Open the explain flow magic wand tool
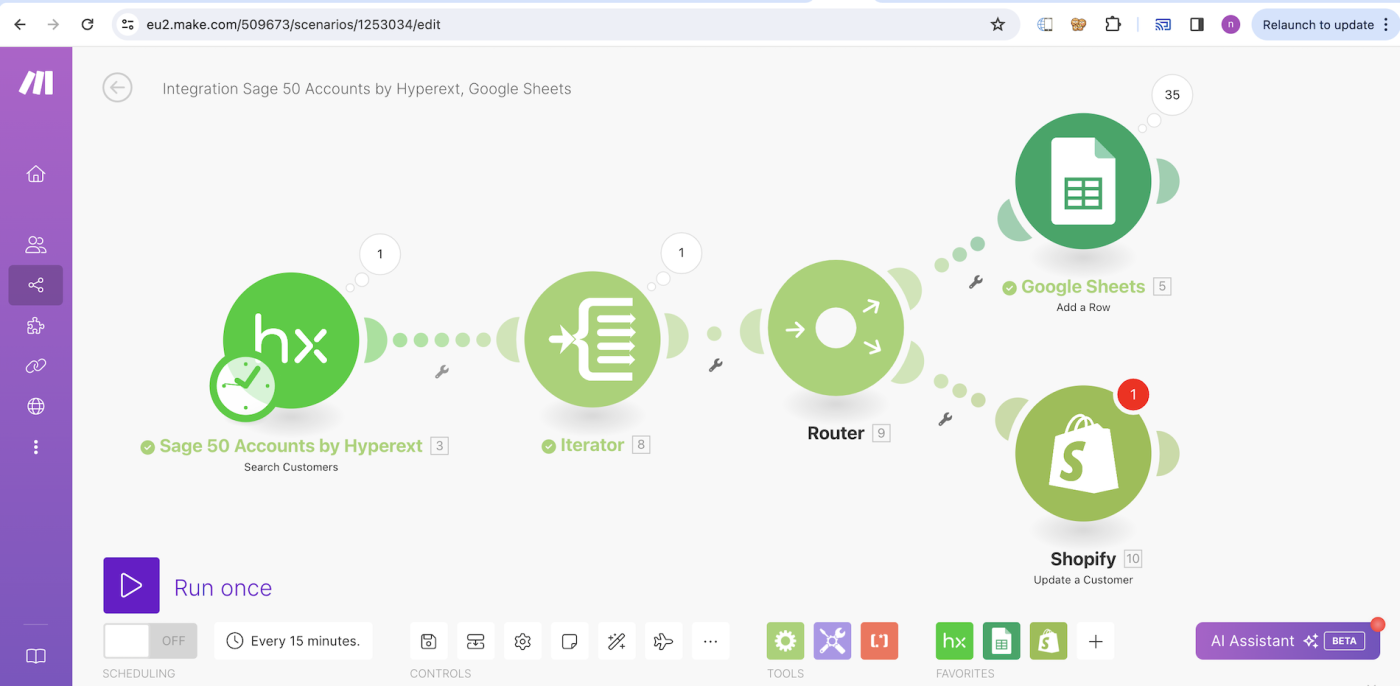The image size is (1400, 686). (616, 641)
